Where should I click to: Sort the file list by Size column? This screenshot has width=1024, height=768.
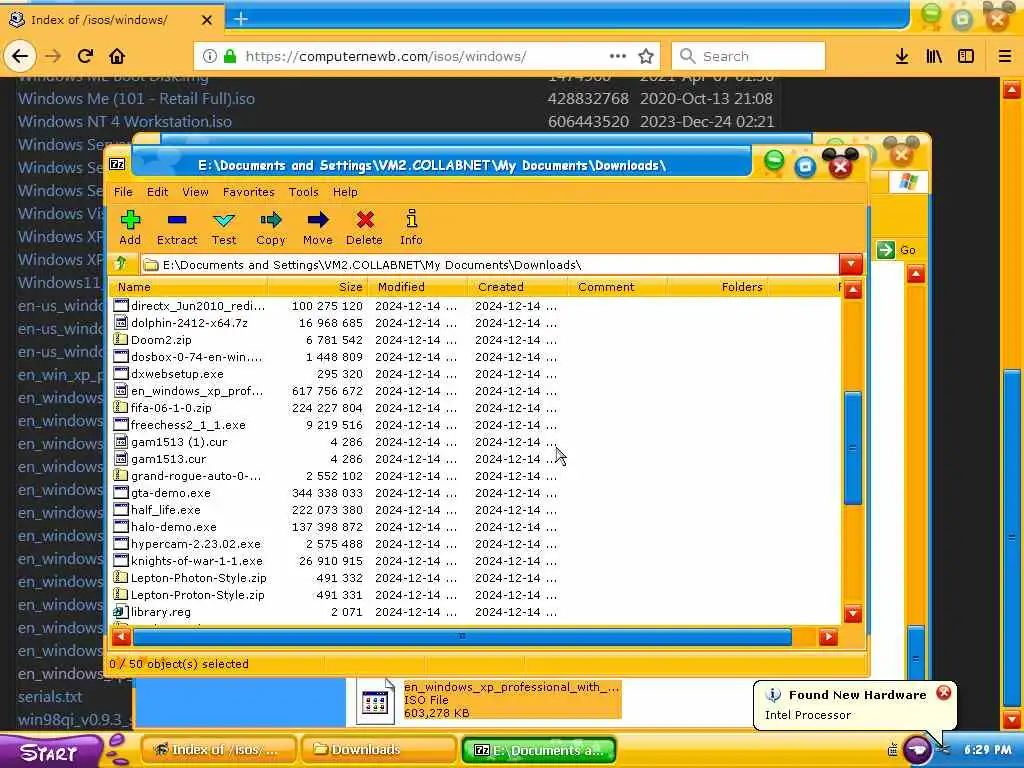319,287
